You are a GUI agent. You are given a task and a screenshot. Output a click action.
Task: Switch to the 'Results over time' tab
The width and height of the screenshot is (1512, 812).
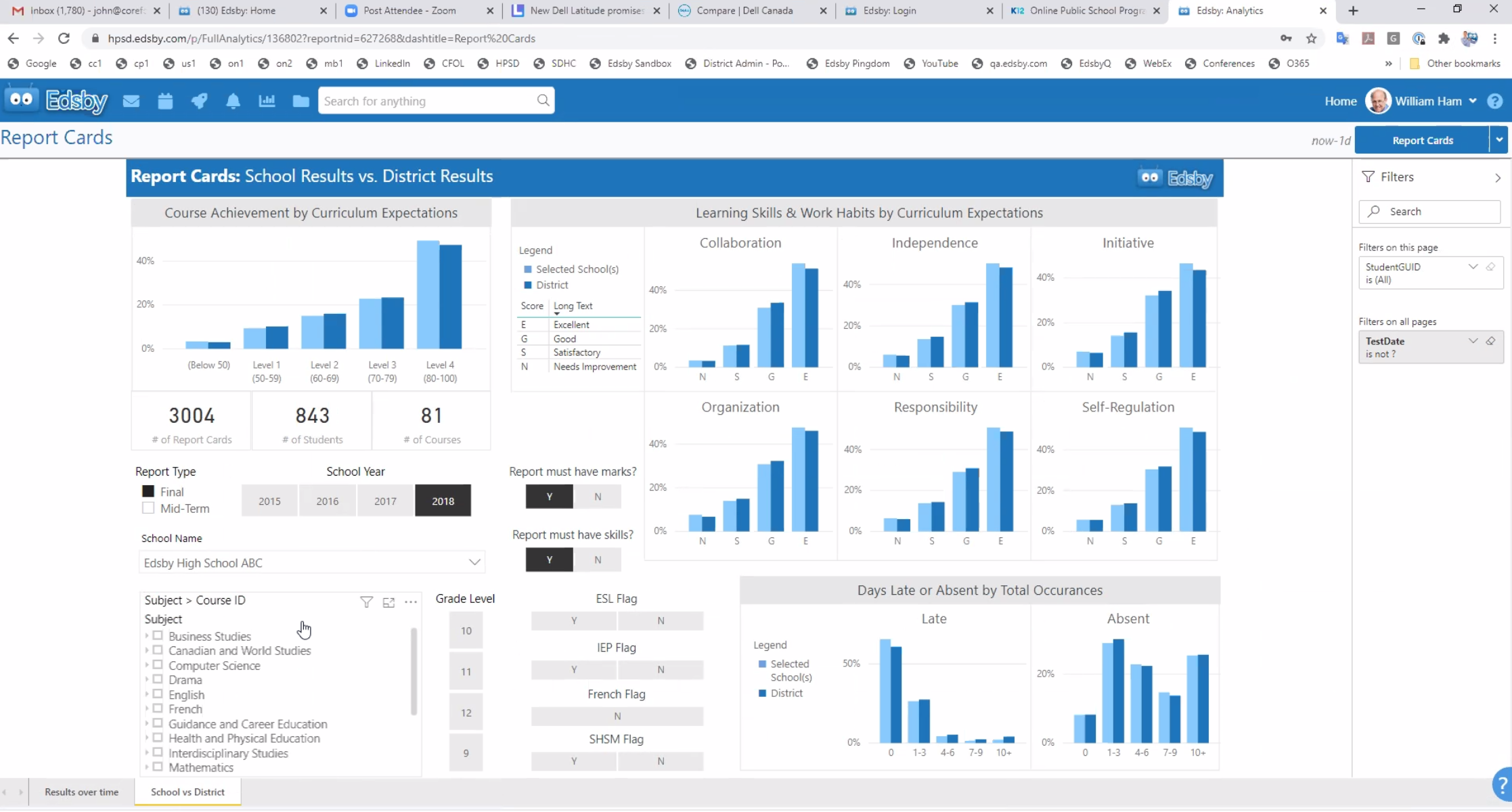click(x=81, y=792)
